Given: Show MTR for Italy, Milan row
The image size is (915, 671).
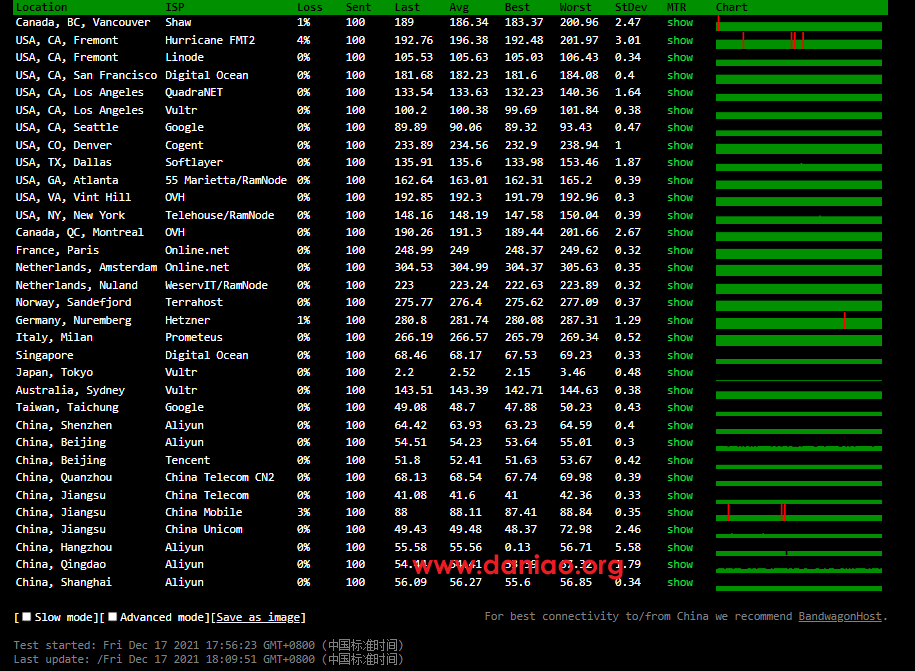Looking at the screenshot, I should coord(680,337).
